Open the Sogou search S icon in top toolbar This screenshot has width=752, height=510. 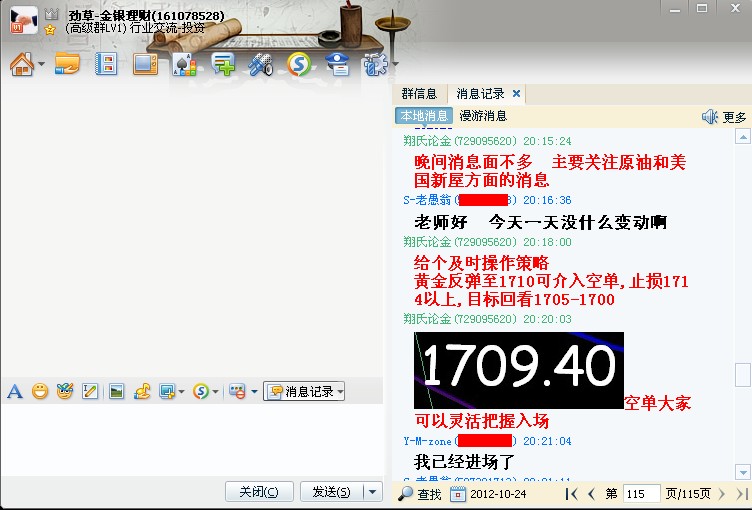pos(298,66)
